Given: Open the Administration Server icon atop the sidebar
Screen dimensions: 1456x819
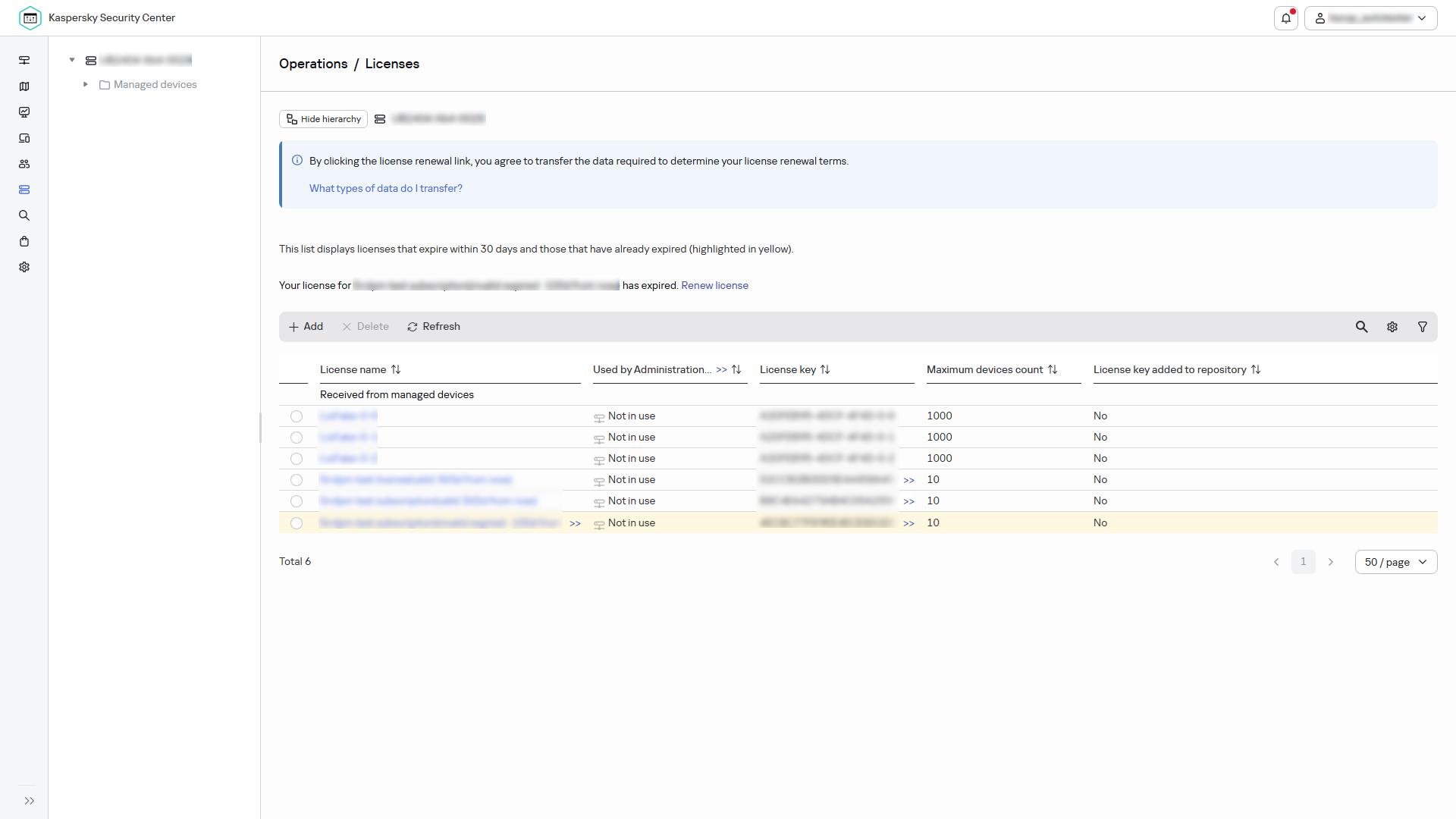Looking at the screenshot, I should pos(24,60).
